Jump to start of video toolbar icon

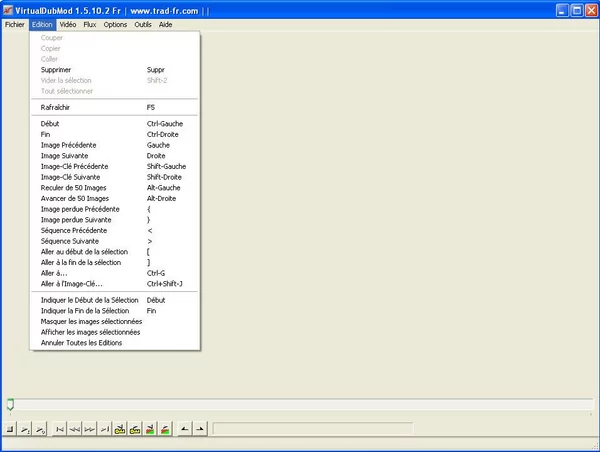click(59, 429)
